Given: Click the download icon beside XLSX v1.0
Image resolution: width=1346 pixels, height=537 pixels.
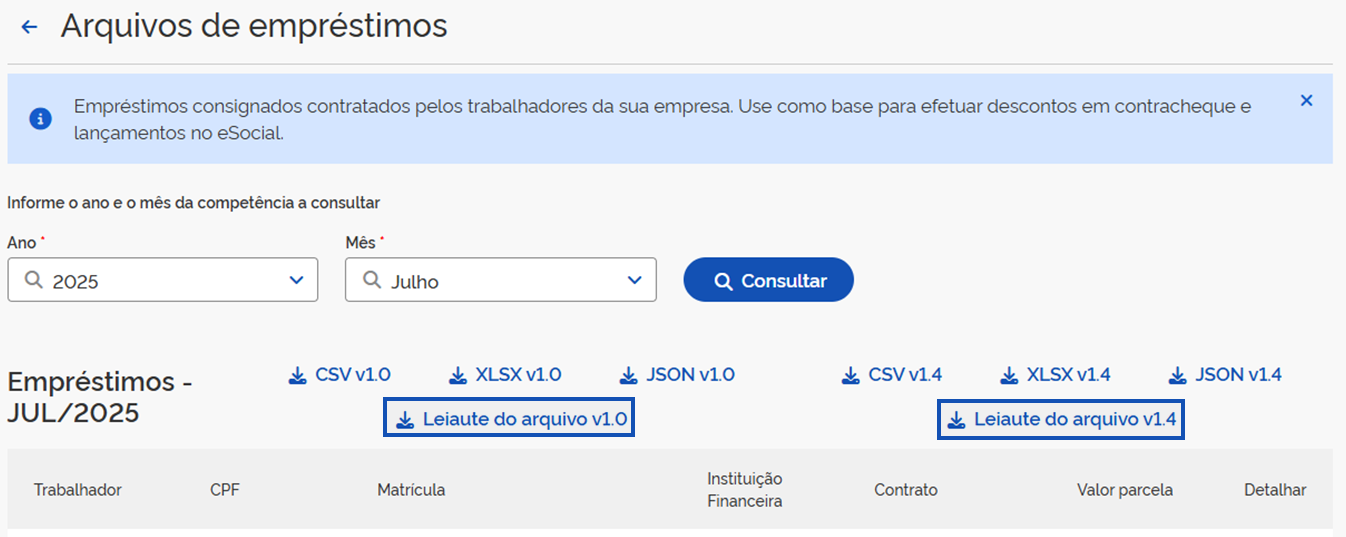Looking at the screenshot, I should tap(458, 376).
